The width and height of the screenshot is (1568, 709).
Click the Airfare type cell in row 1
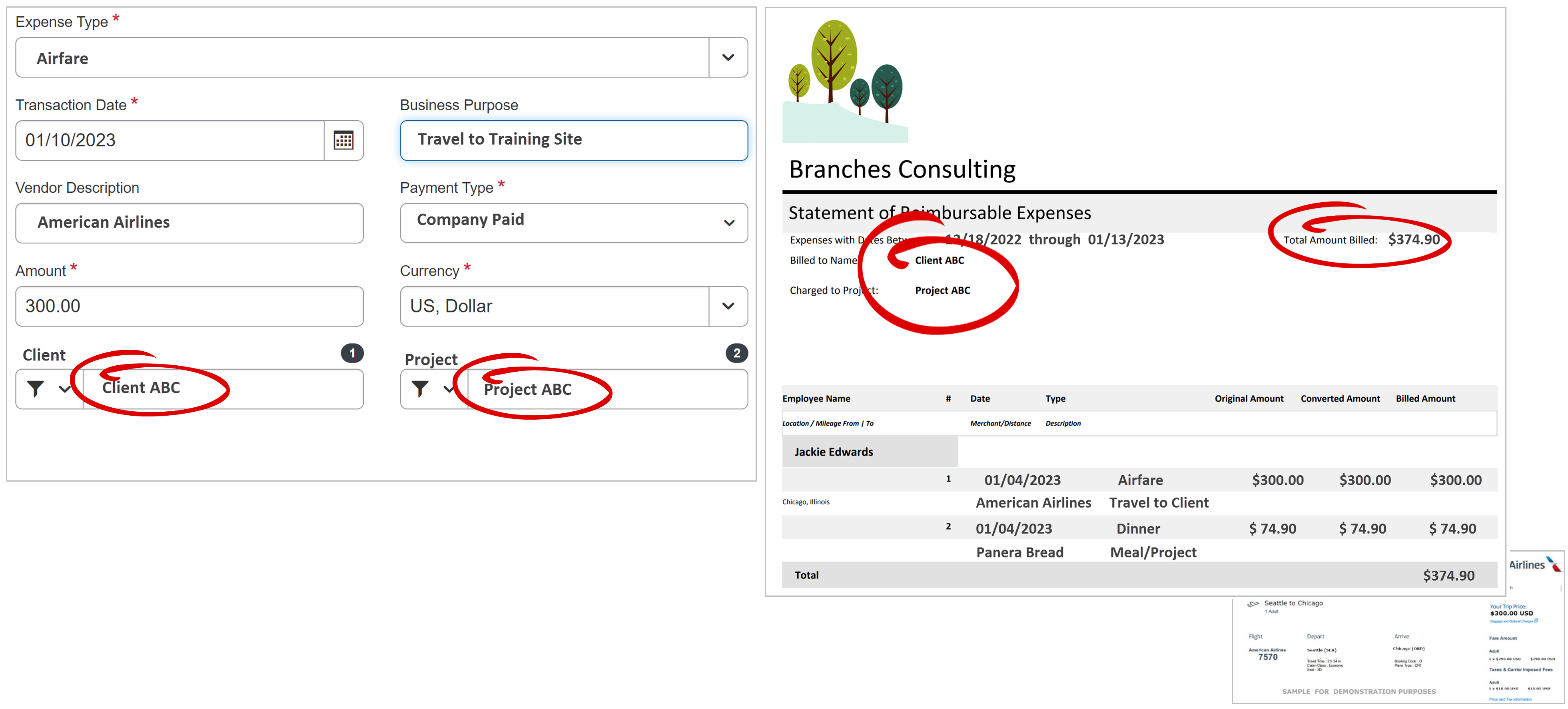[1140, 480]
